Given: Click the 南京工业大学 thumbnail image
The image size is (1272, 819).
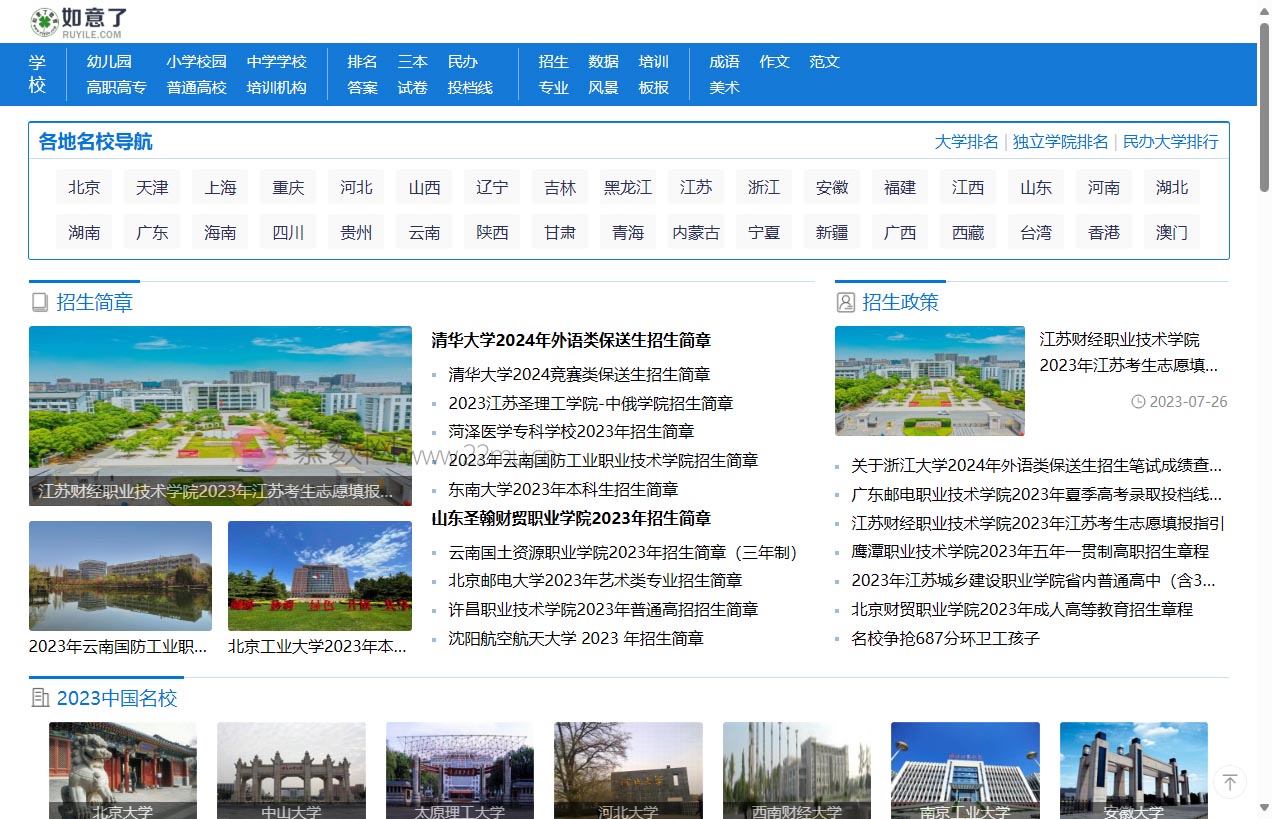Looking at the screenshot, I should (x=965, y=770).
